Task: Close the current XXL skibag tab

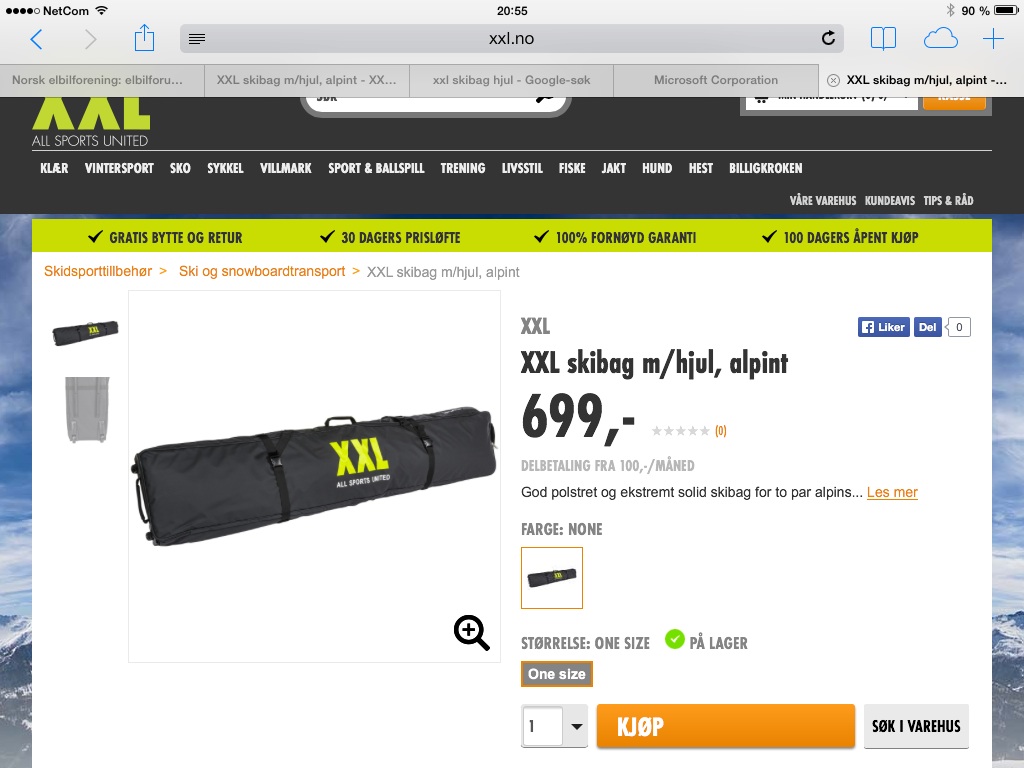Action: (x=833, y=80)
